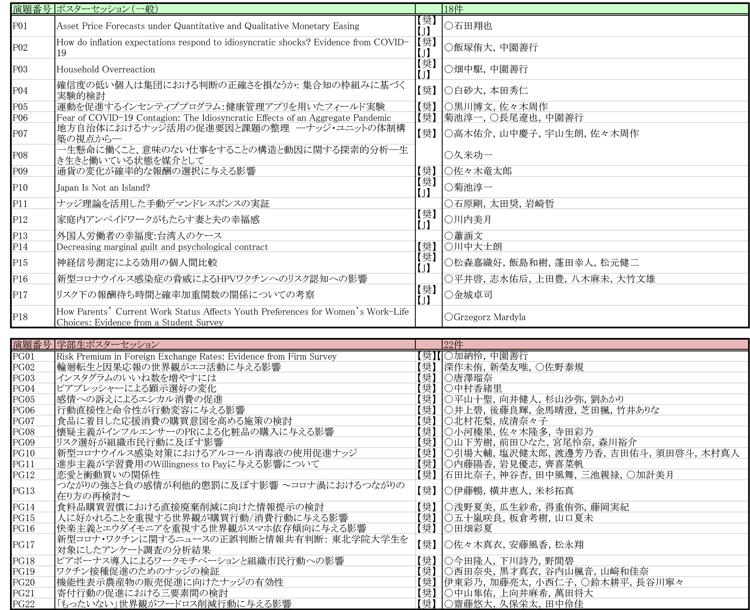Select the PG03 'インスタグラムのいいね数を増やすには' title
Viewport: 750px width, 610px height.
[x=136, y=377]
